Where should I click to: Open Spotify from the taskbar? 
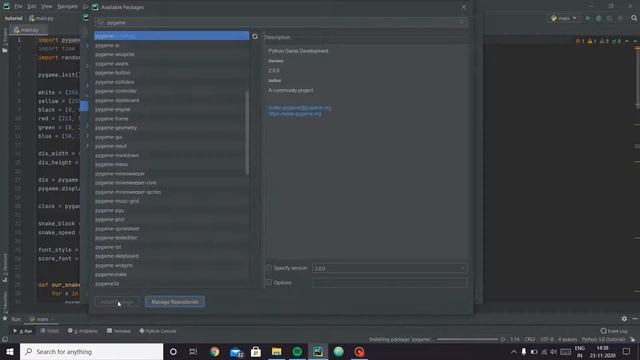point(297,351)
